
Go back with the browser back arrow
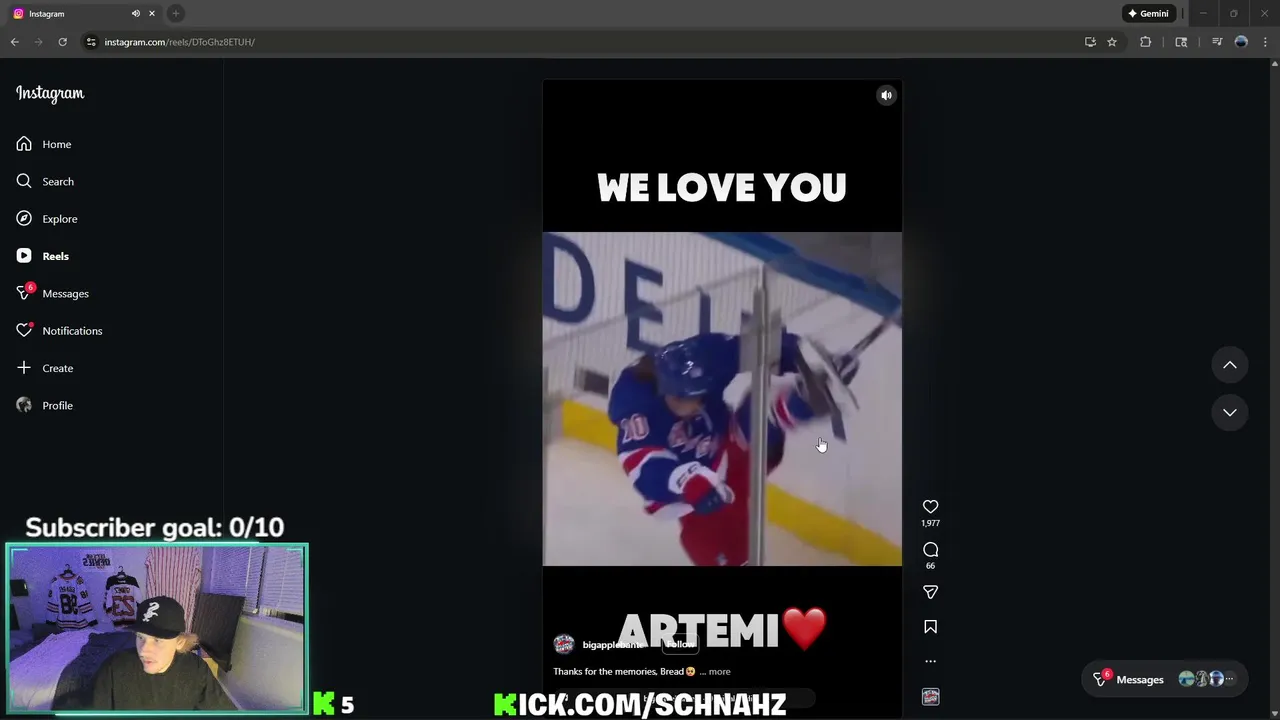(x=14, y=42)
